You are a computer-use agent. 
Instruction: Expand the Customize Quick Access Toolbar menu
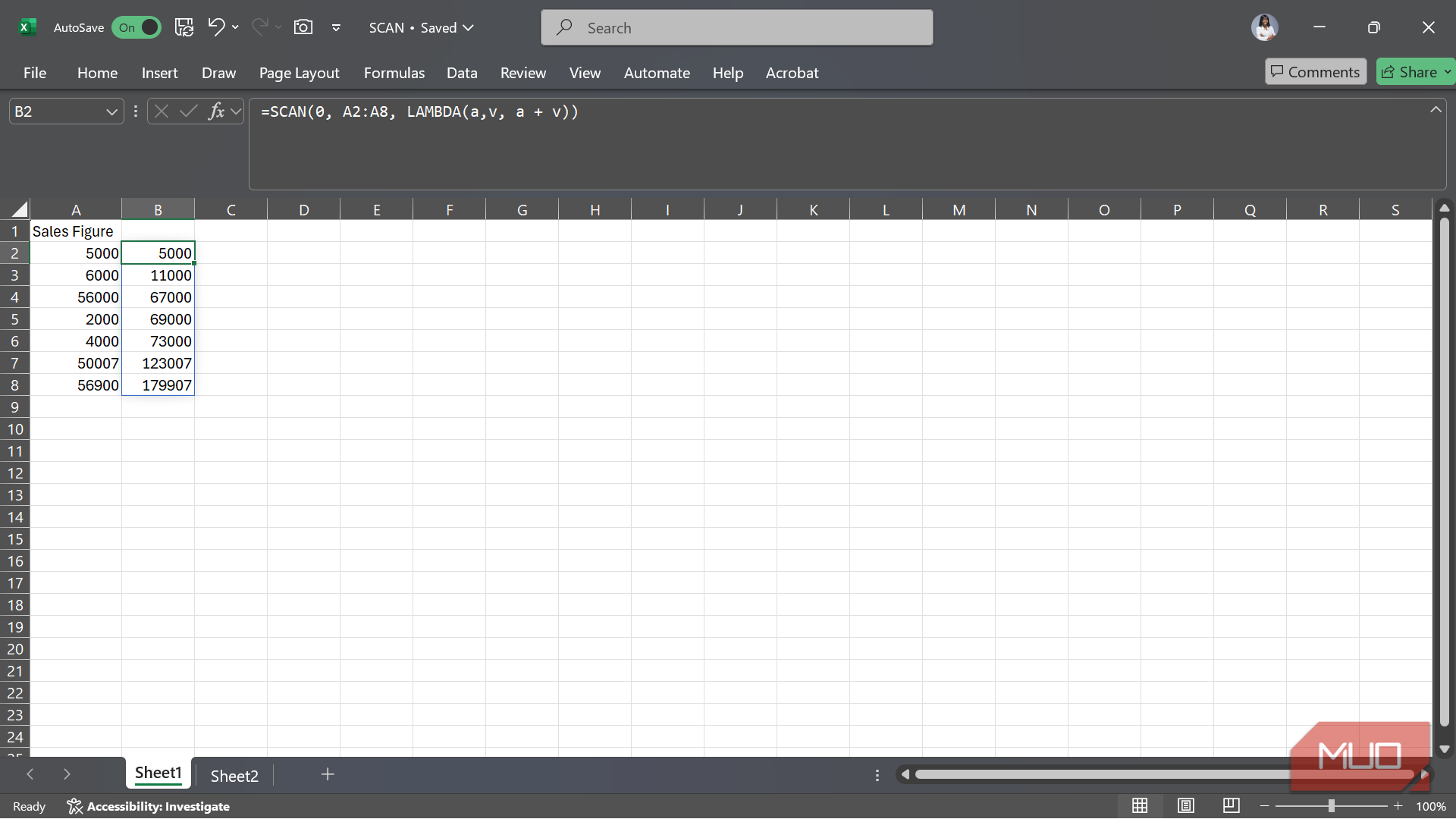pos(336,27)
